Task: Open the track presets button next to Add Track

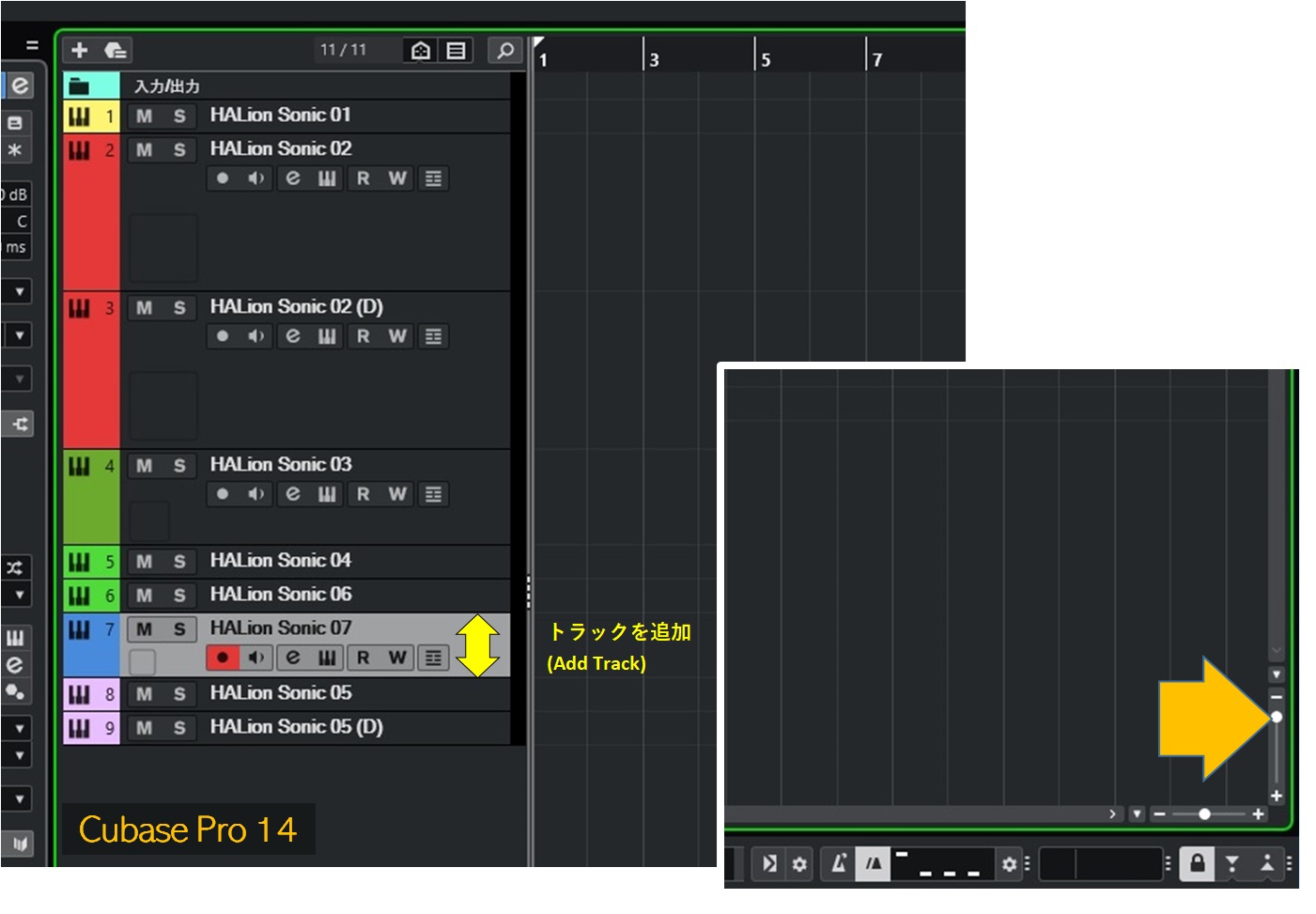Action: 115,50
